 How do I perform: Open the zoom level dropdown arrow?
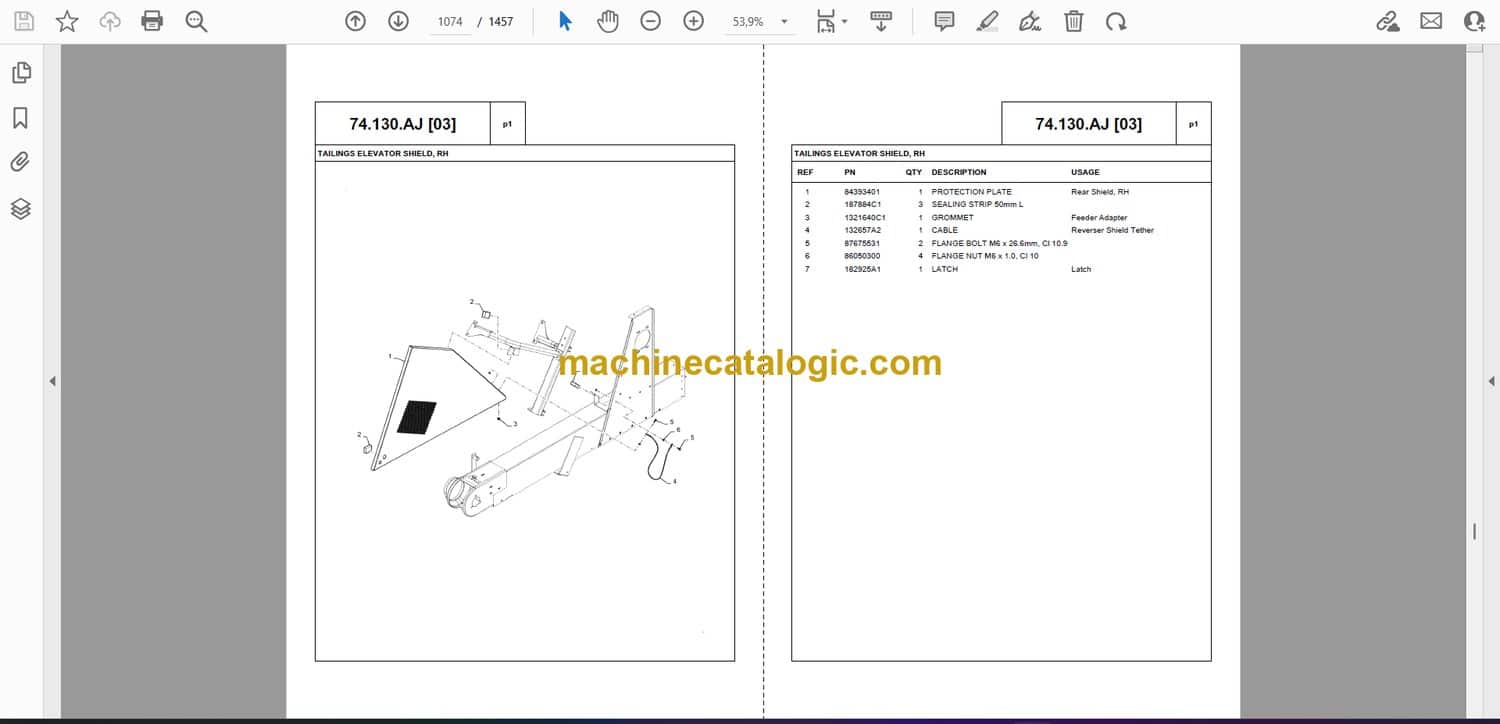[784, 21]
